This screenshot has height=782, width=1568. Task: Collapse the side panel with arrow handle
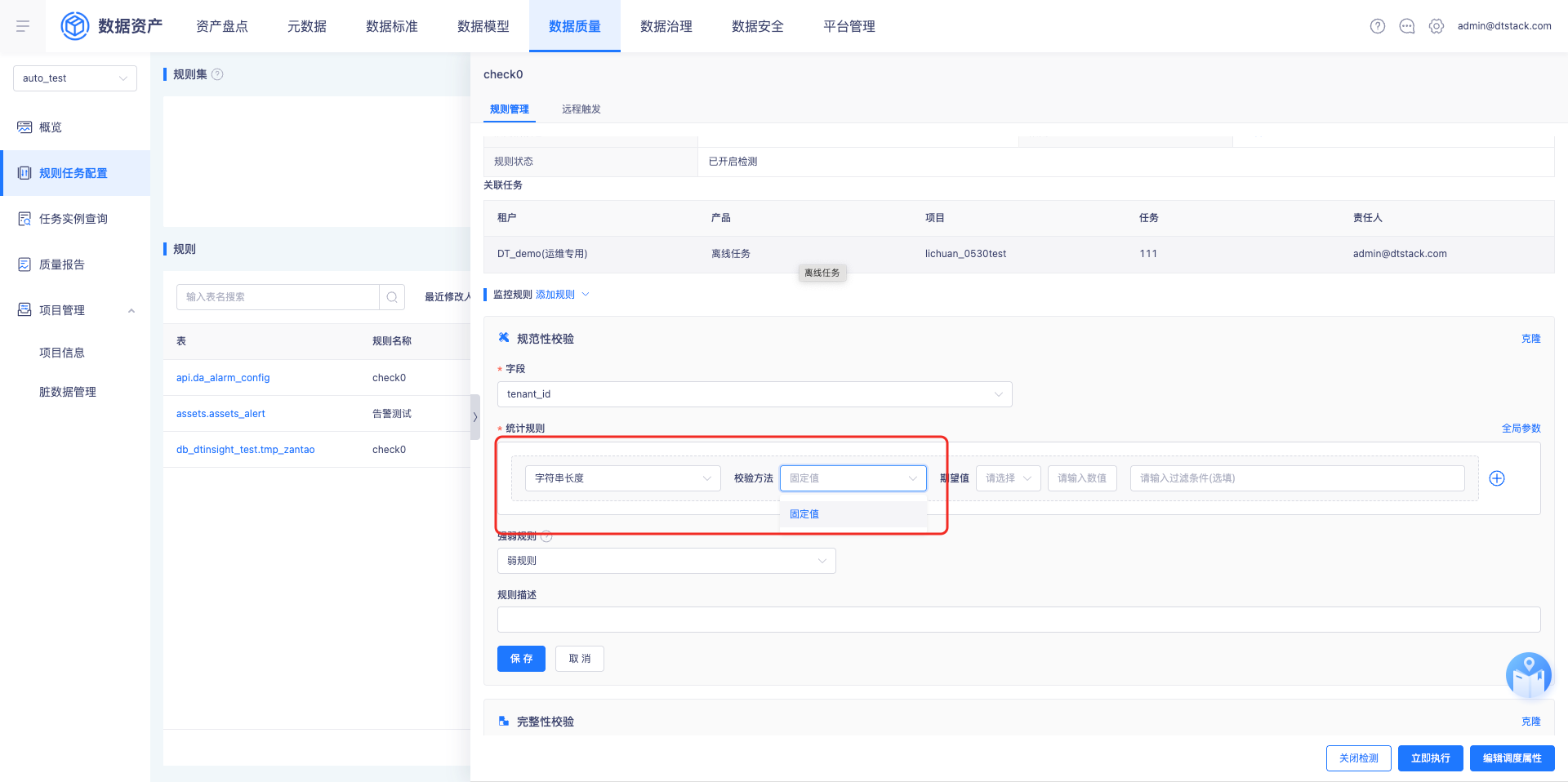pyautogui.click(x=474, y=417)
